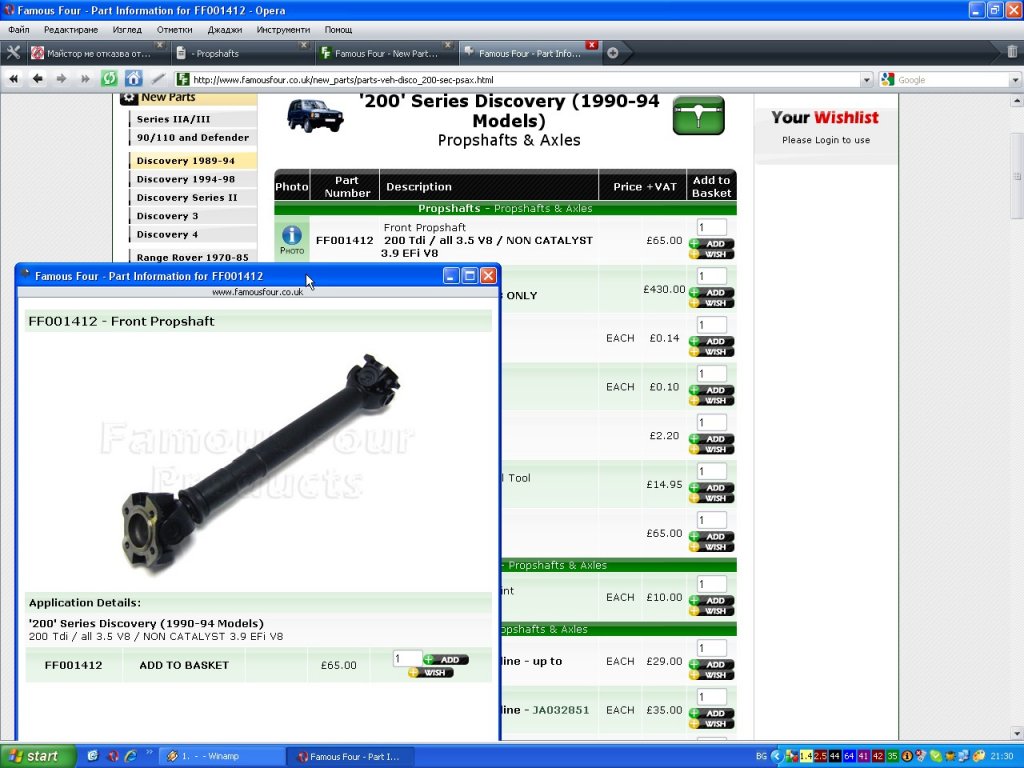The width and height of the screenshot is (1024, 768).
Task: Expand the quick launch overflow chevron
Action: click(x=148, y=752)
